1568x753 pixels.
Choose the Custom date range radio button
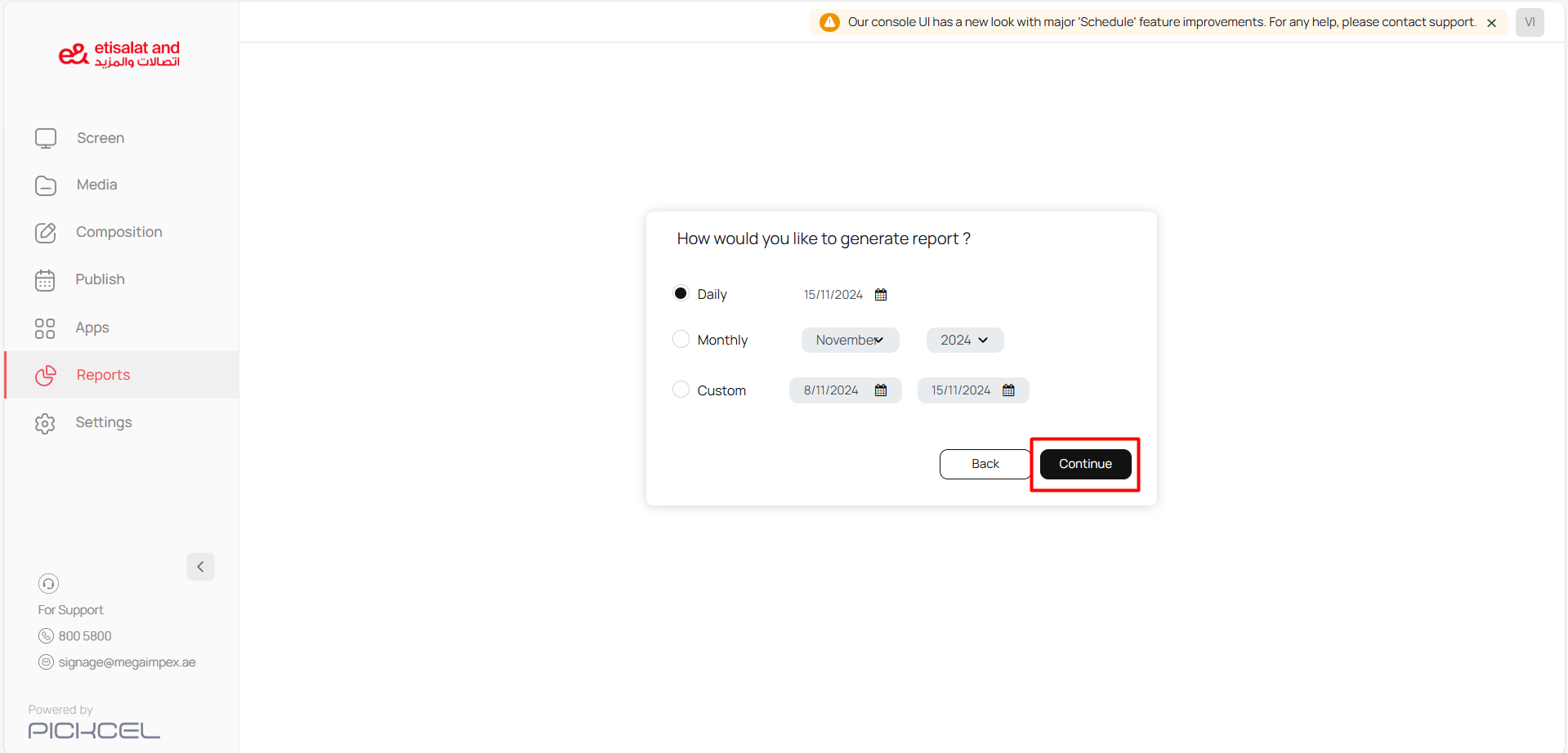pyautogui.click(x=681, y=390)
